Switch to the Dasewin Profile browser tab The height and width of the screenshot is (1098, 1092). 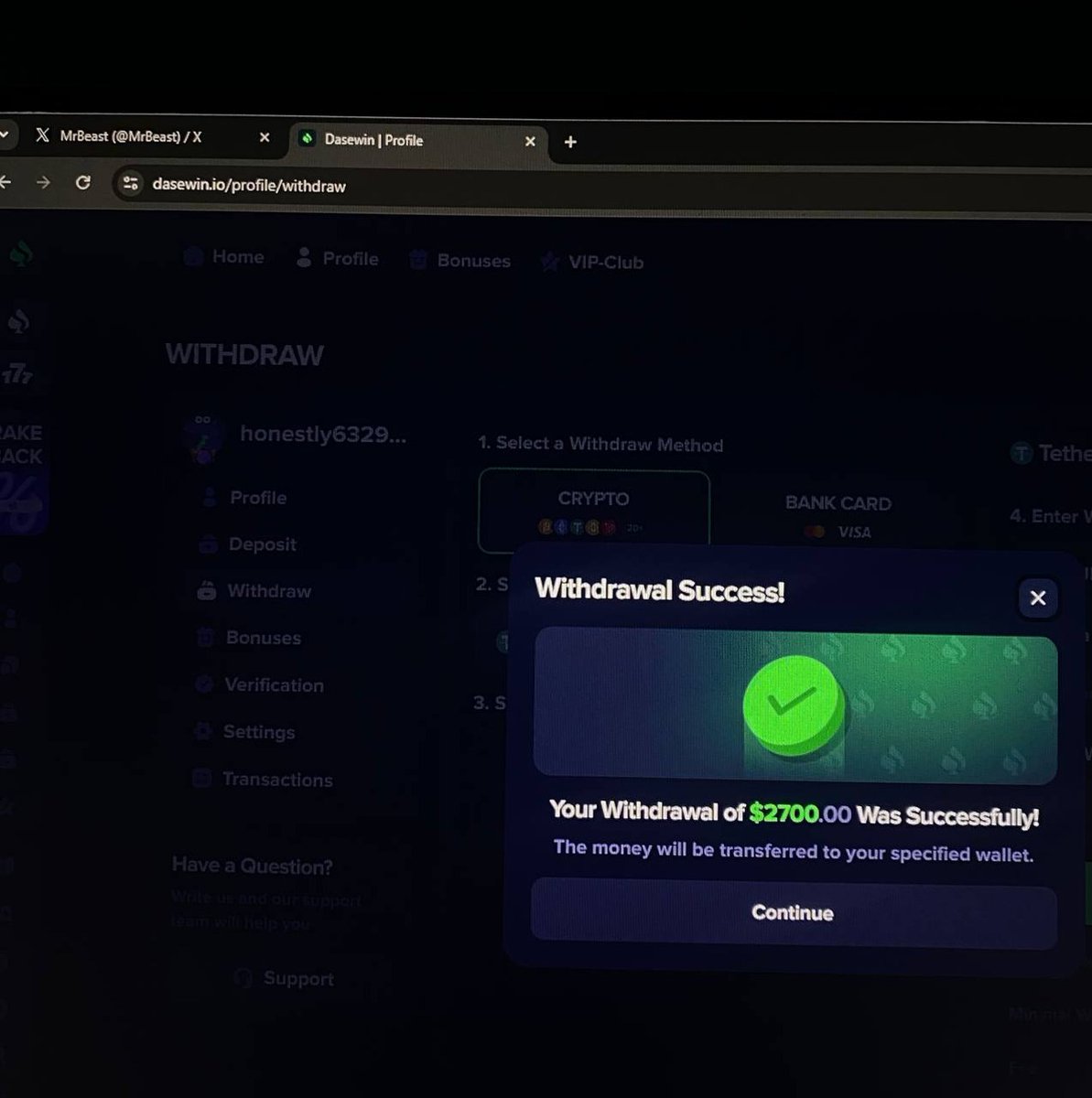click(419, 140)
